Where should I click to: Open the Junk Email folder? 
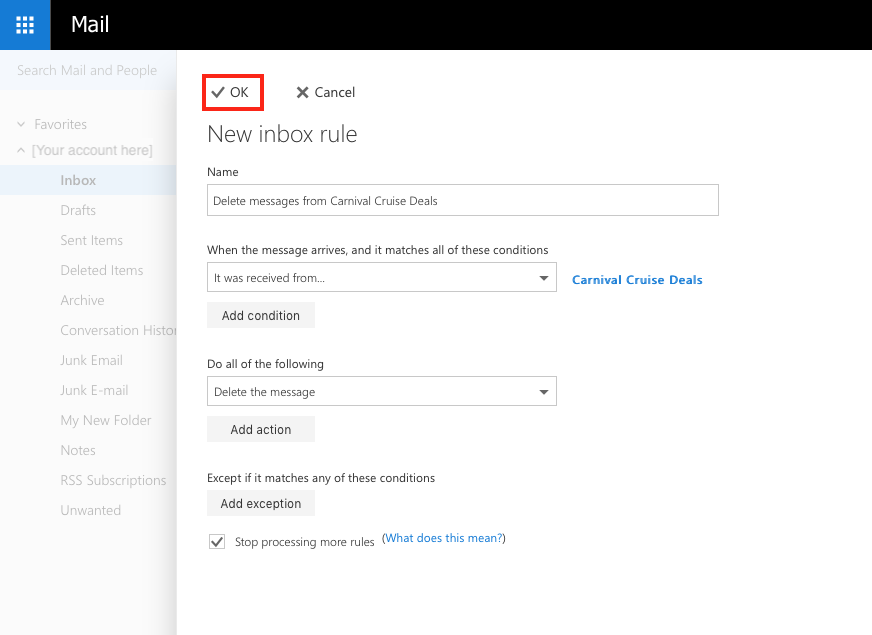(91, 361)
